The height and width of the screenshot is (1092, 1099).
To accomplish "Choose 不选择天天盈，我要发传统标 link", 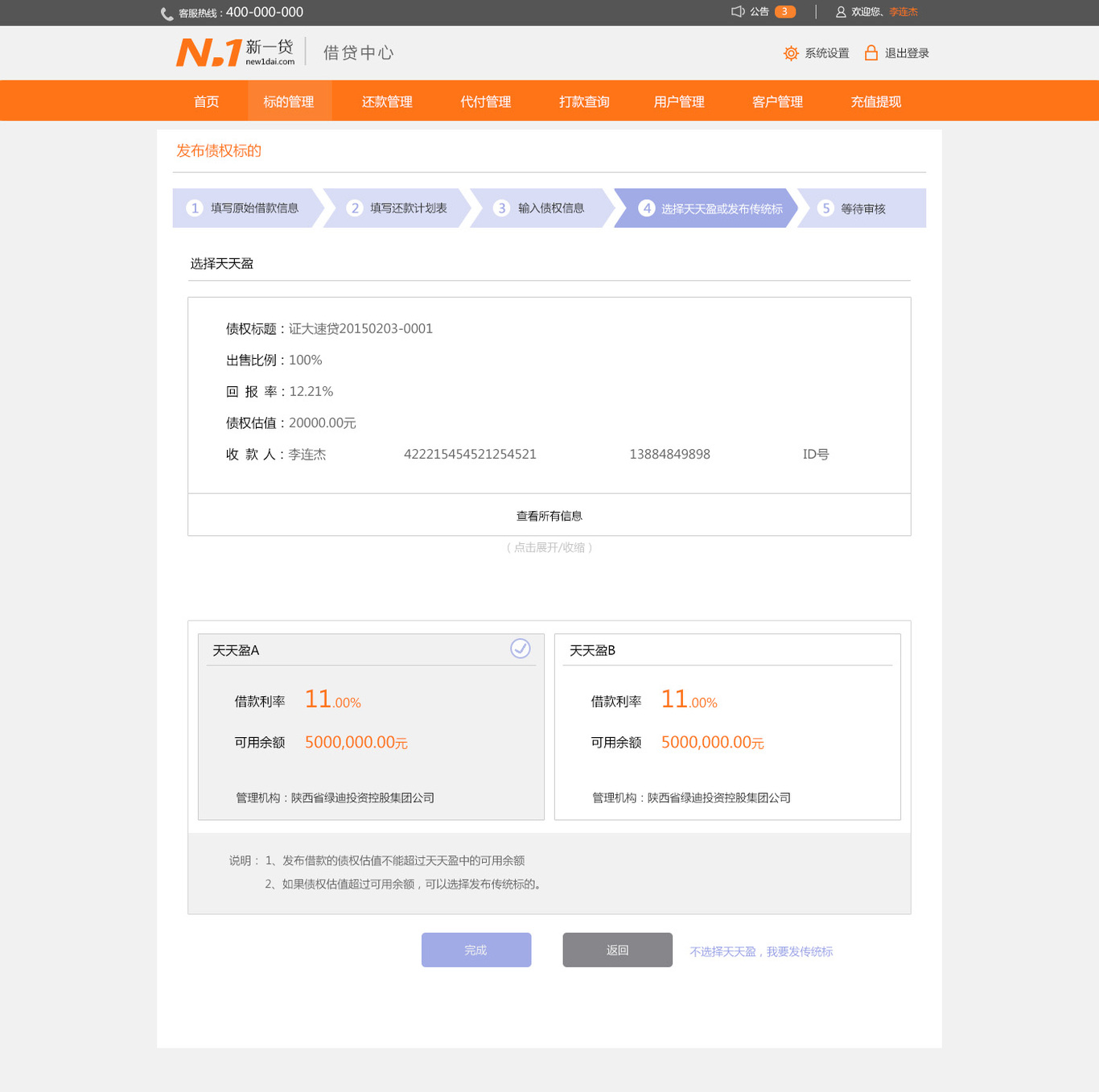I will pyautogui.click(x=761, y=951).
